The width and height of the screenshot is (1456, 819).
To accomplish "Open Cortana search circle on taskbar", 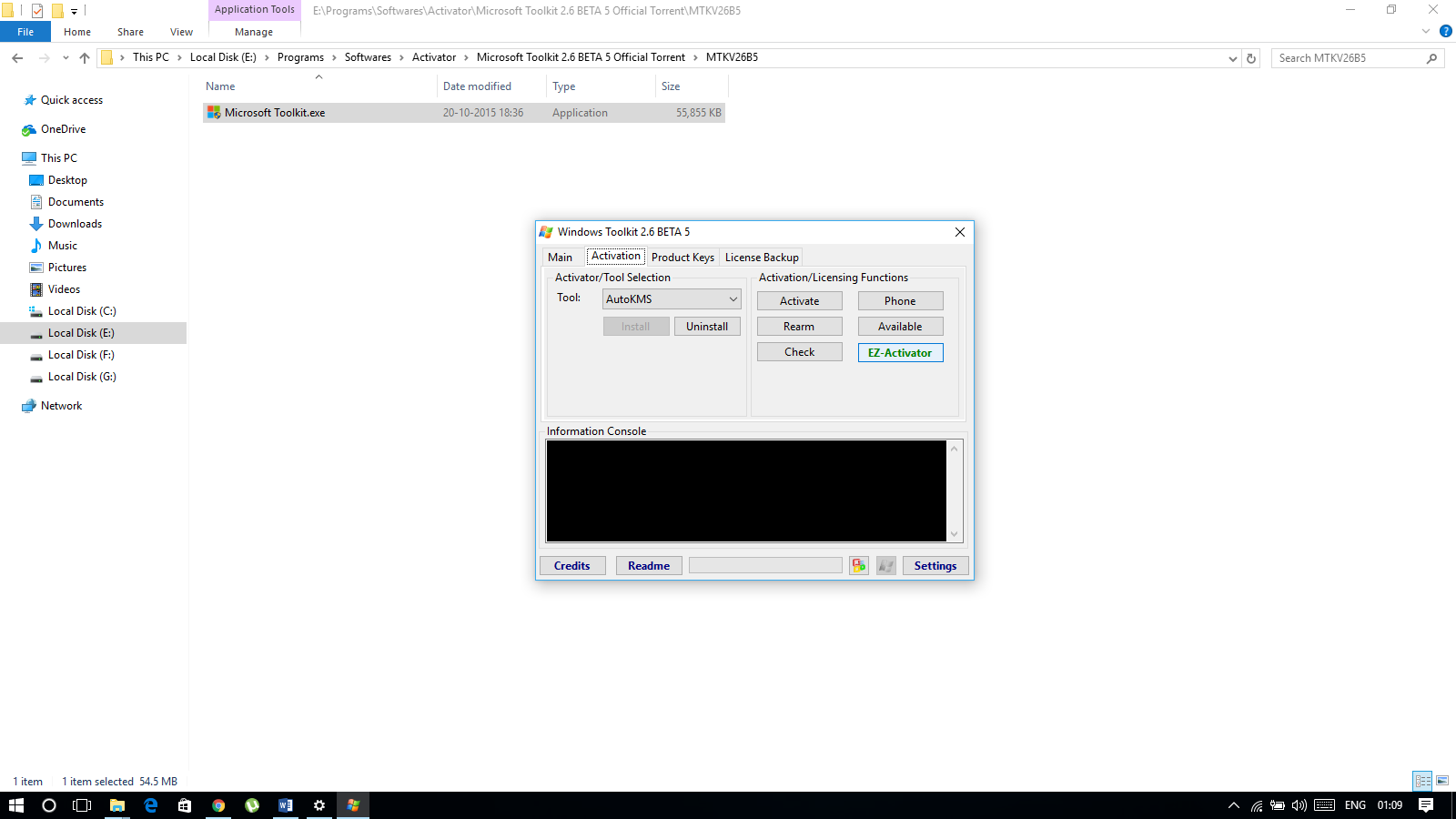I will coord(49,805).
